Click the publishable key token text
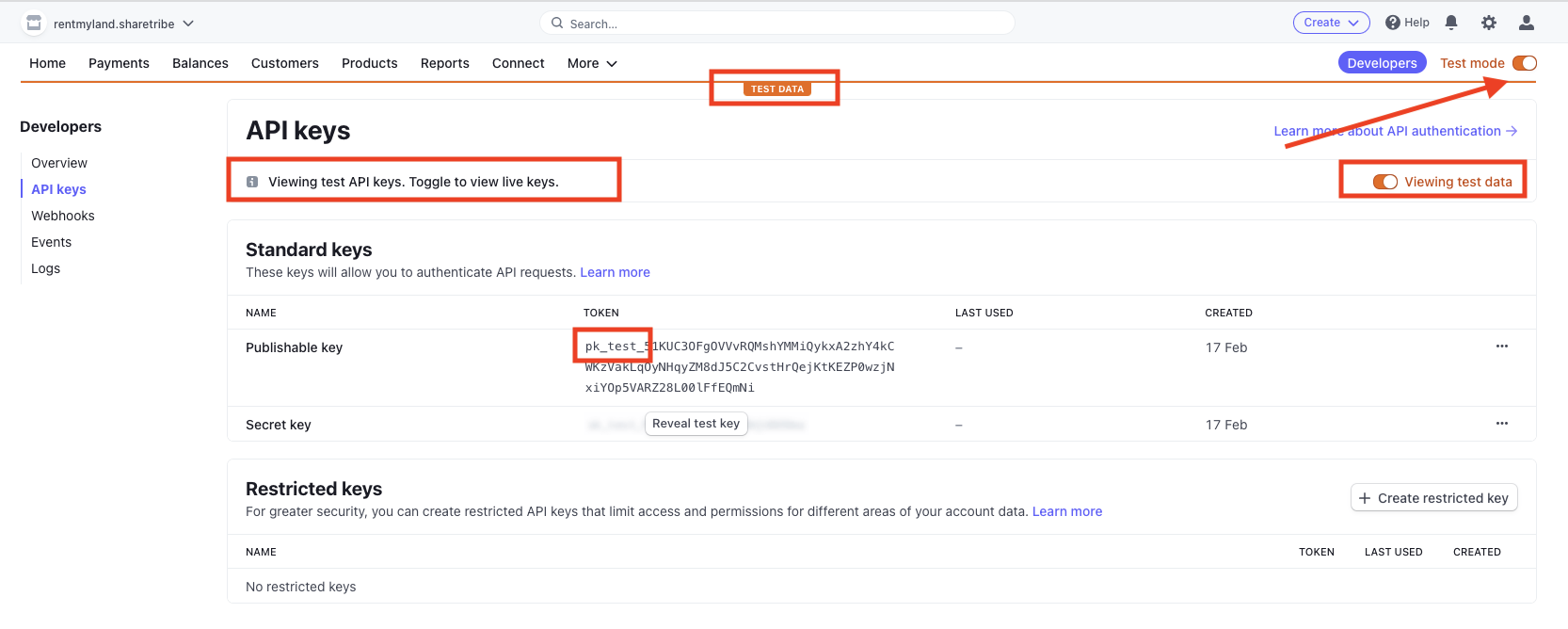 coord(740,367)
